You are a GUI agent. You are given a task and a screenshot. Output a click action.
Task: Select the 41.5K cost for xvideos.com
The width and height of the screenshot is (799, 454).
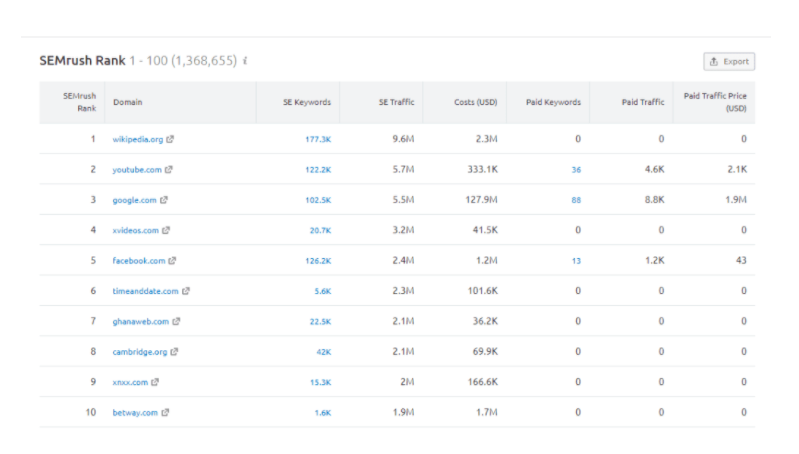pyautogui.click(x=485, y=230)
